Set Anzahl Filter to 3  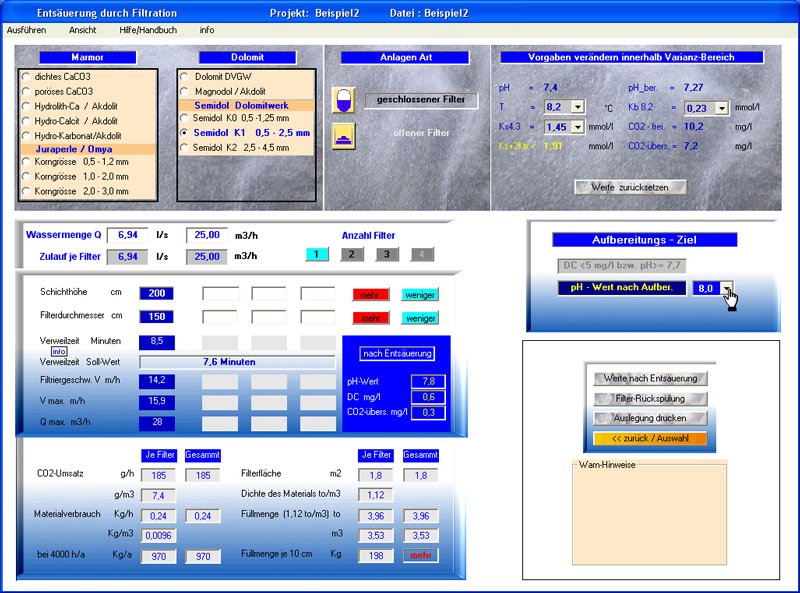click(387, 254)
